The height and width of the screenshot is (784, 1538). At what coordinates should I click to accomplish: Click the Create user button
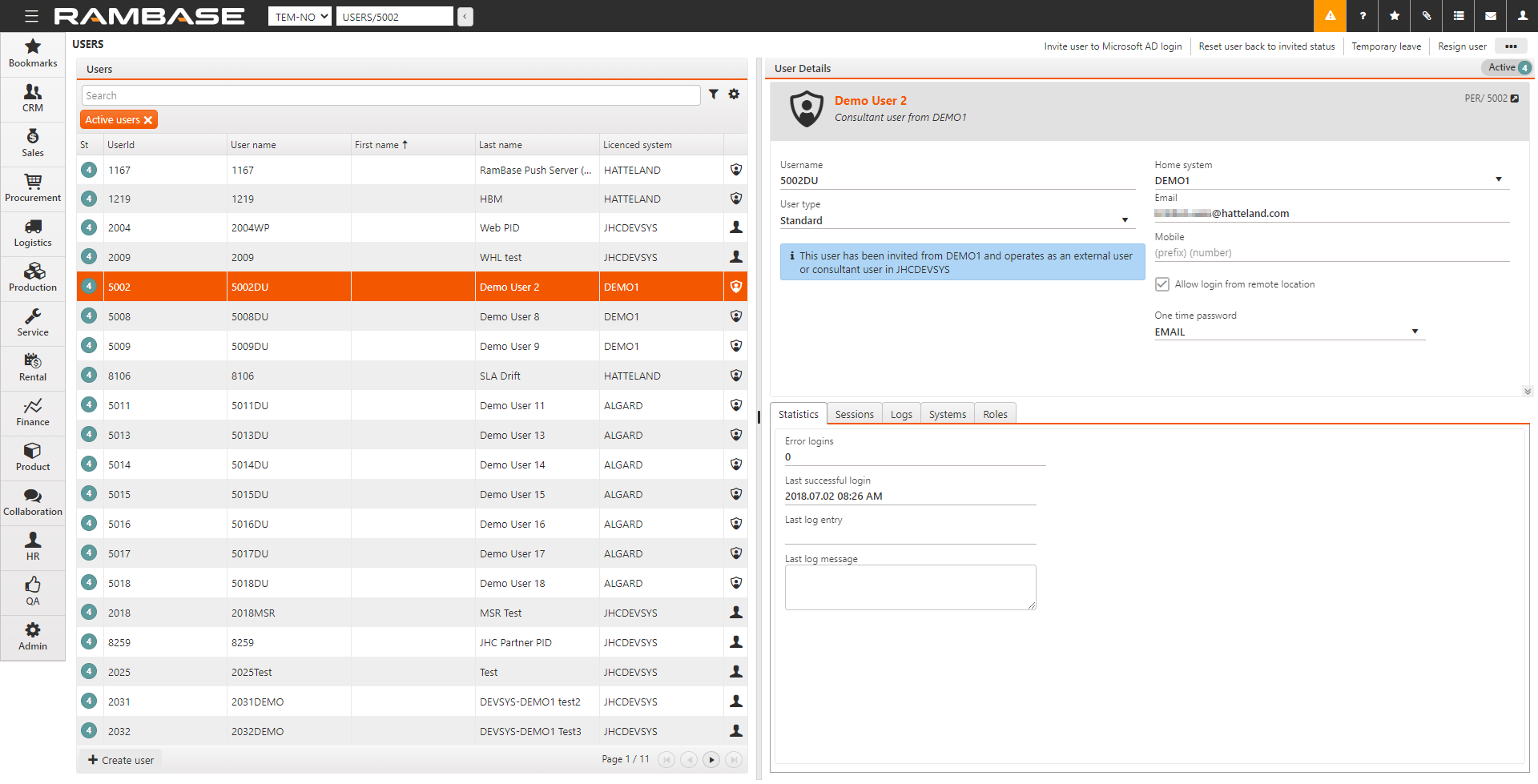(x=121, y=760)
